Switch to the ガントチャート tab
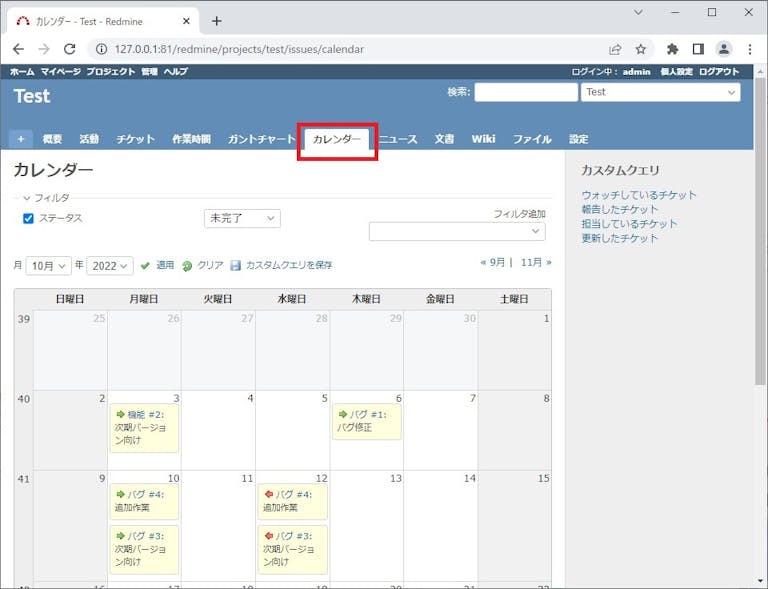The image size is (768, 589). pos(262,139)
